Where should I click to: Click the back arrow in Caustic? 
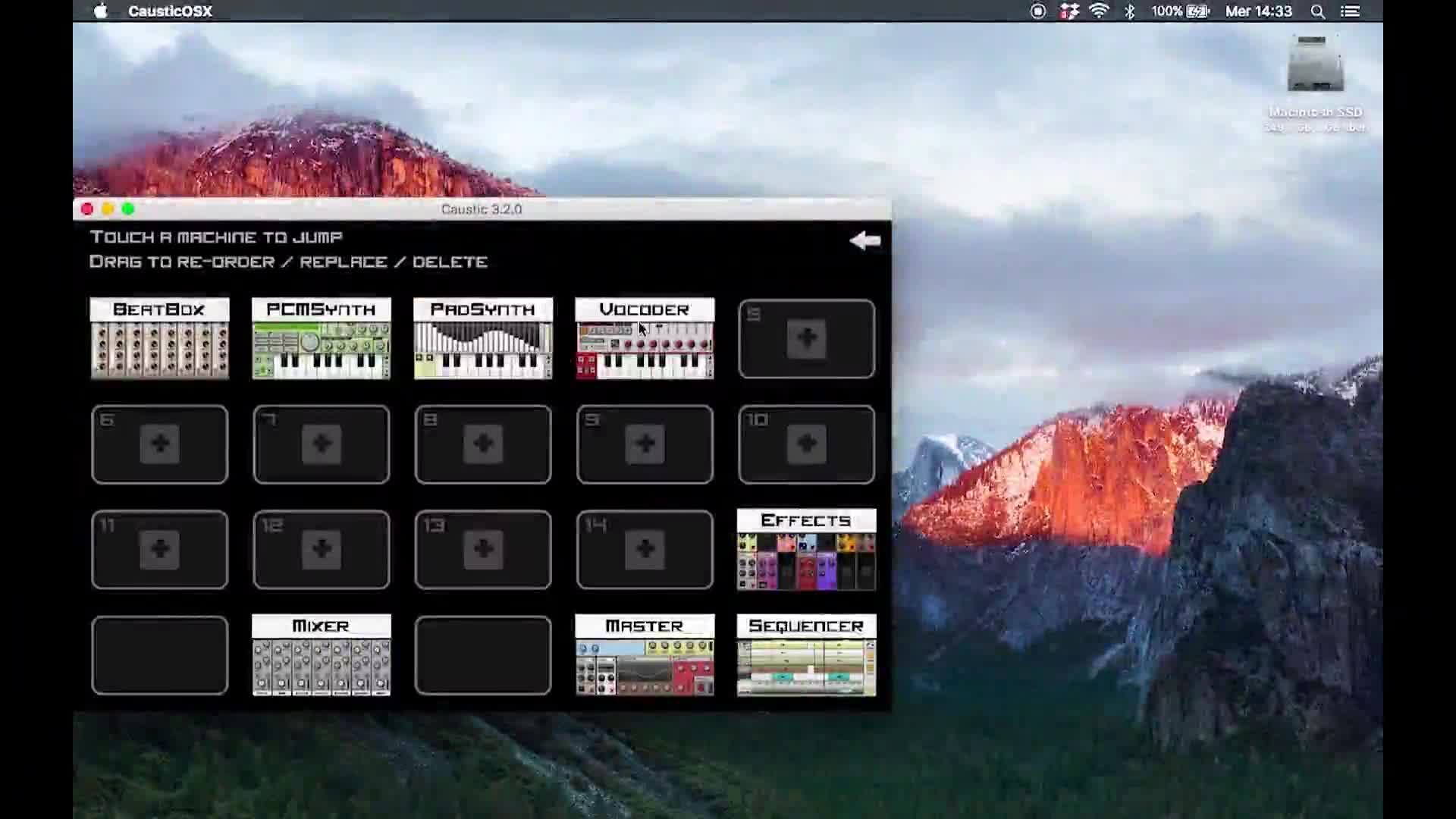865,240
